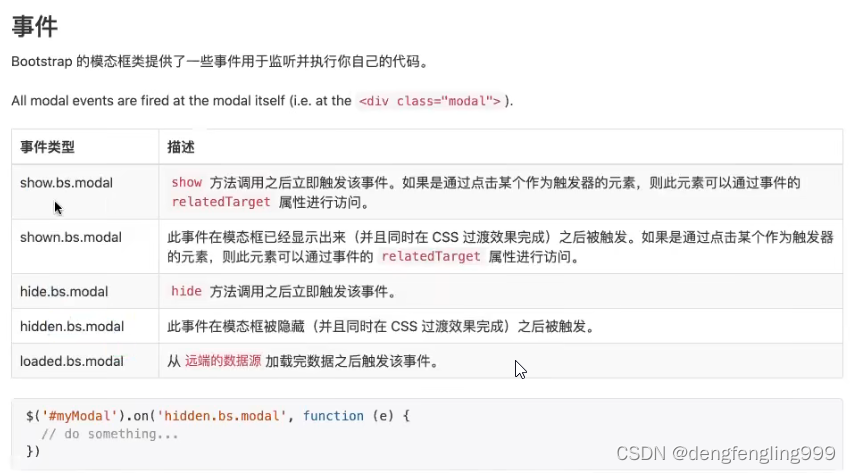Click the // do something... comment

tap(110, 434)
